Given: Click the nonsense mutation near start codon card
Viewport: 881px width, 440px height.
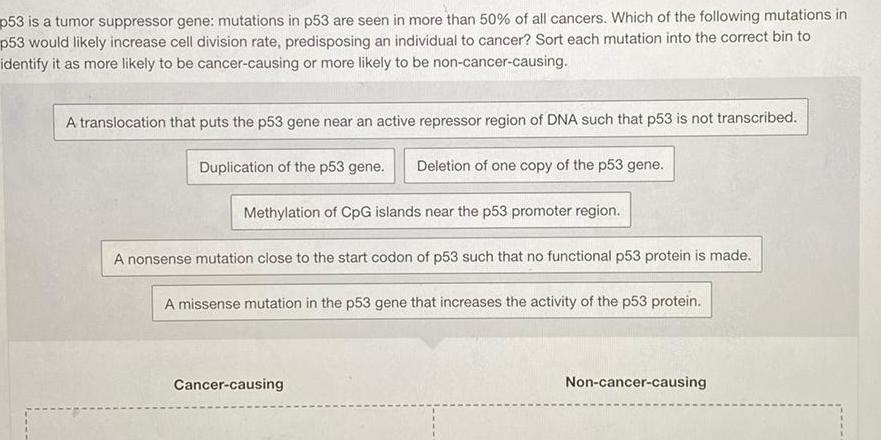Looking at the screenshot, I should tap(432, 256).
